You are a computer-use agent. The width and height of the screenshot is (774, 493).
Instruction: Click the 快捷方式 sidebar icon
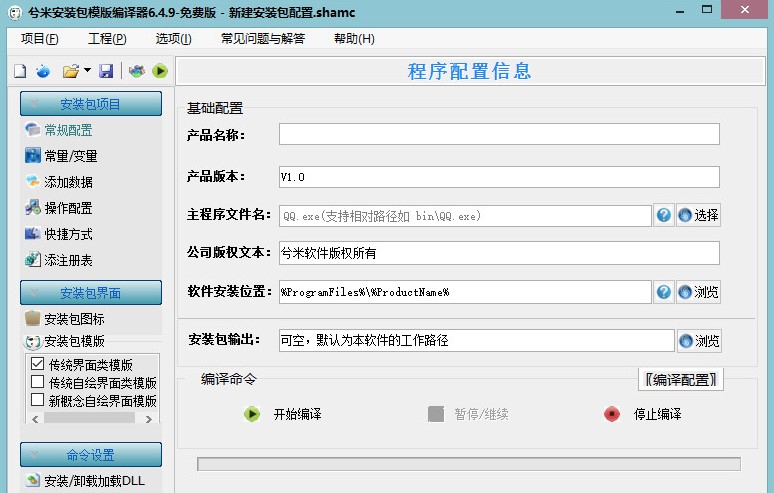point(33,233)
